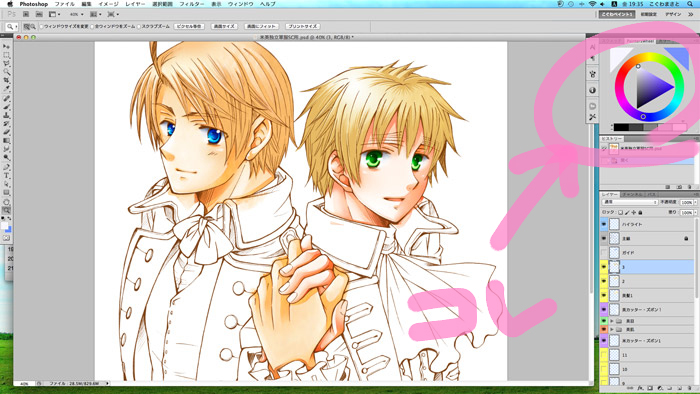Select the Type tool

pyautogui.click(x=6, y=175)
